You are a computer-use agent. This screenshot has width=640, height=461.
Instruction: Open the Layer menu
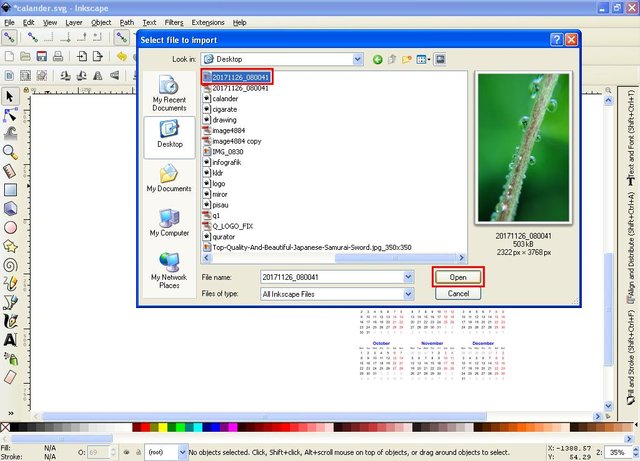(x=73, y=22)
